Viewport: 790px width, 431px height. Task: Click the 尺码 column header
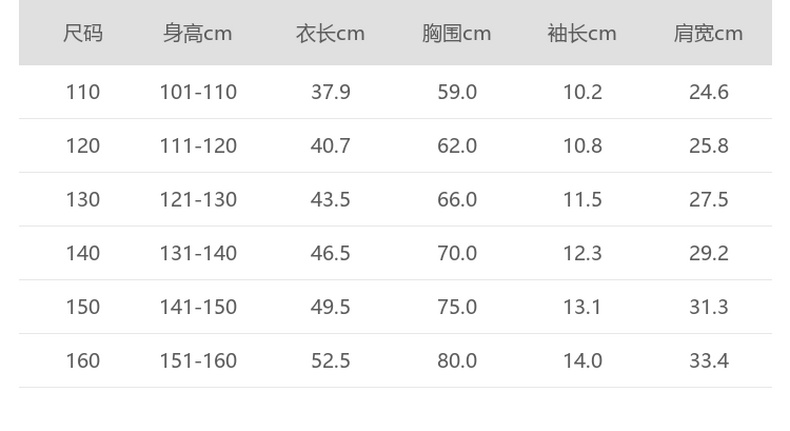pyautogui.click(x=83, y=34)
